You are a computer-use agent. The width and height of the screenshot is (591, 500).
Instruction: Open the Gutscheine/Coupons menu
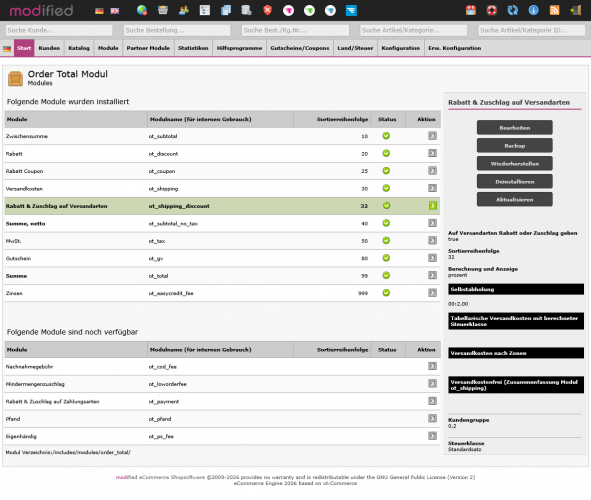pyautogui.click(x=300, y=48)
